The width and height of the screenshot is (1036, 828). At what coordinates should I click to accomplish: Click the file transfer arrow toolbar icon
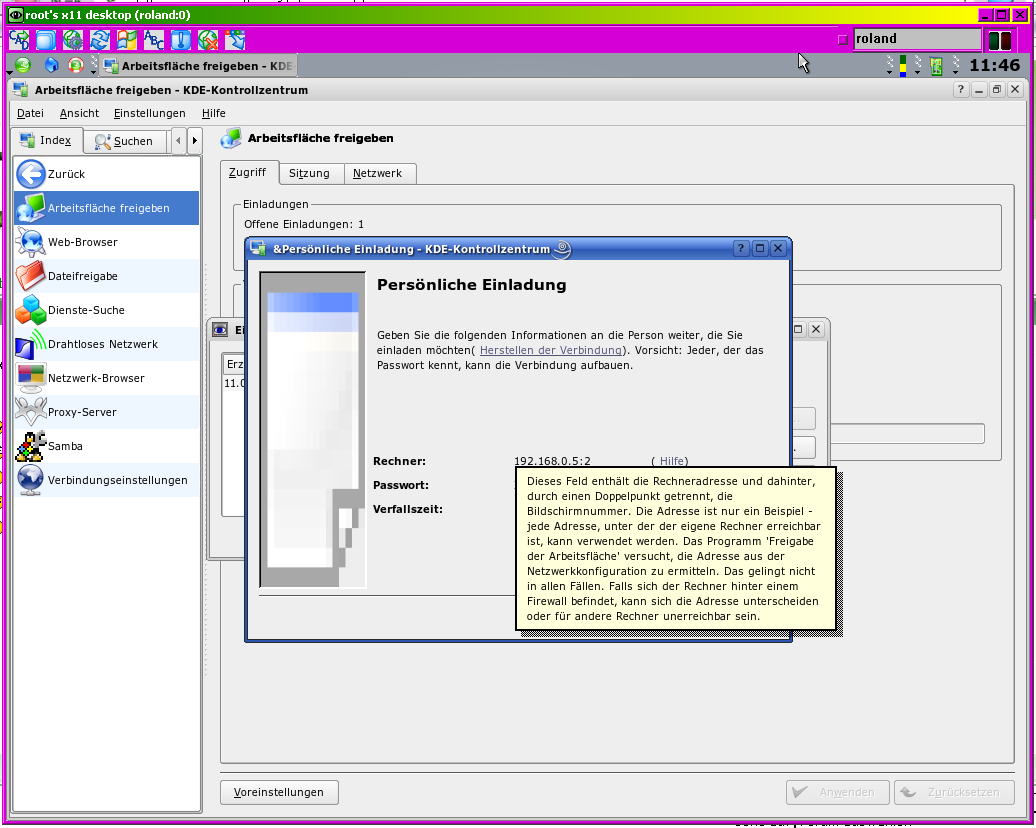point(235,40)
